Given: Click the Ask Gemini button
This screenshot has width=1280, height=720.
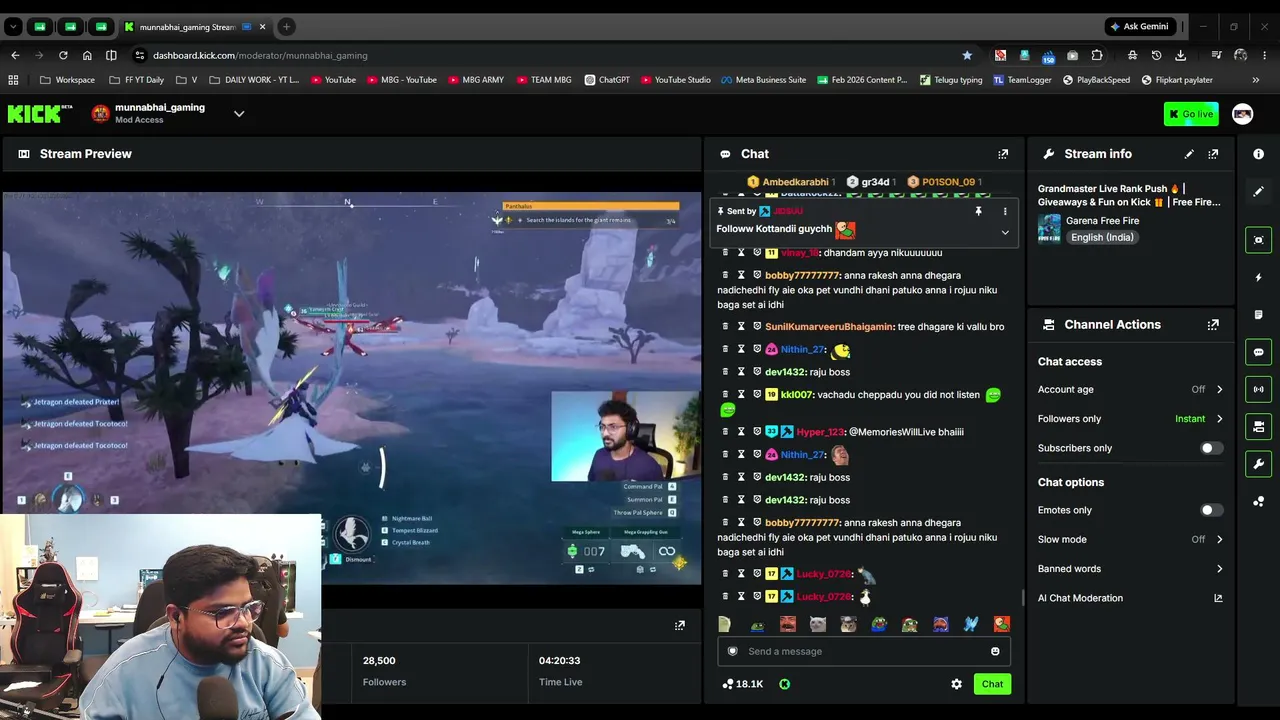Looking at the screenshot, I should 1138,27.
